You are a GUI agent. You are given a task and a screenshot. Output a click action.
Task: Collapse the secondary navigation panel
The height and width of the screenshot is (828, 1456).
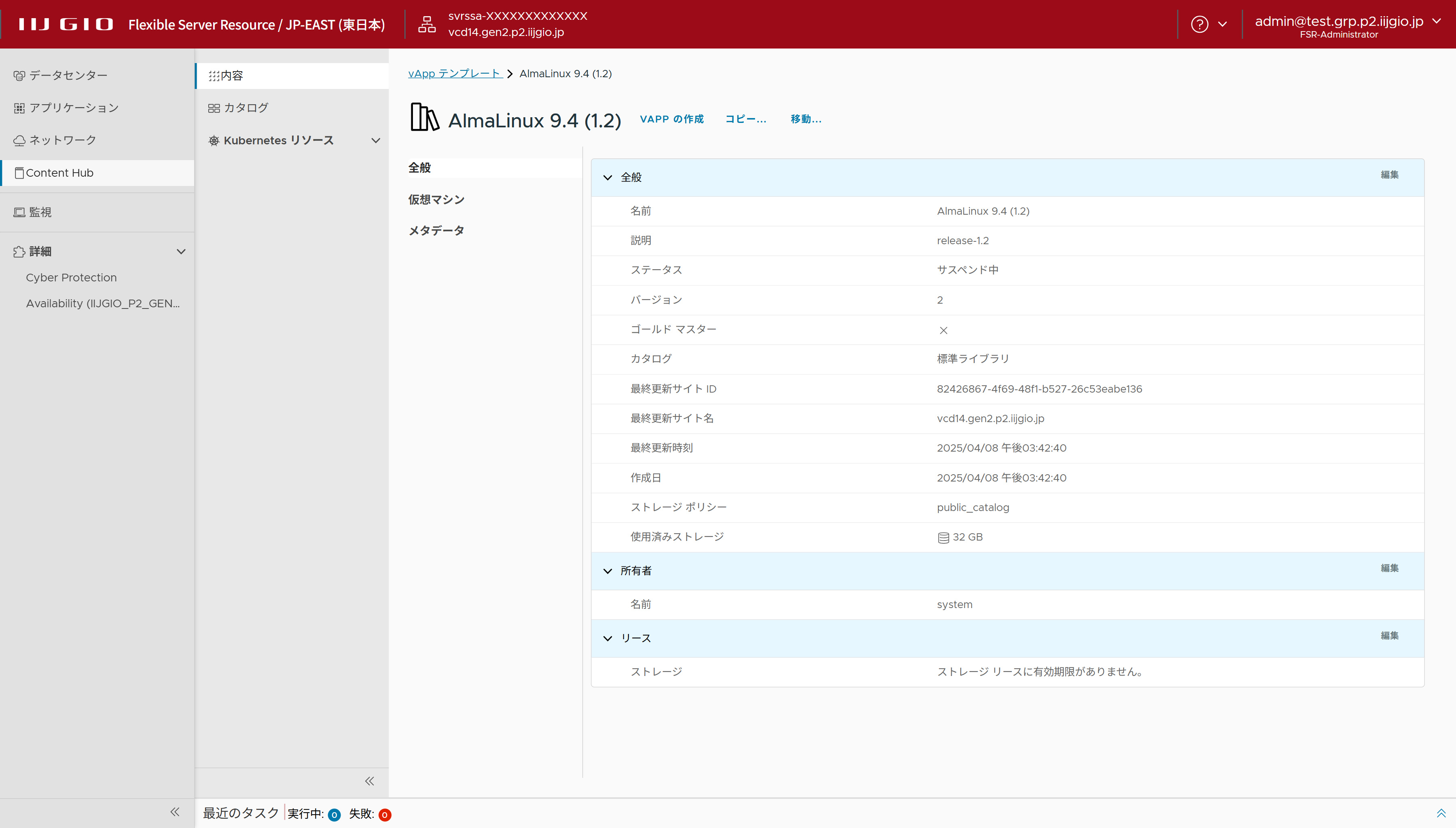coord(370,781)
